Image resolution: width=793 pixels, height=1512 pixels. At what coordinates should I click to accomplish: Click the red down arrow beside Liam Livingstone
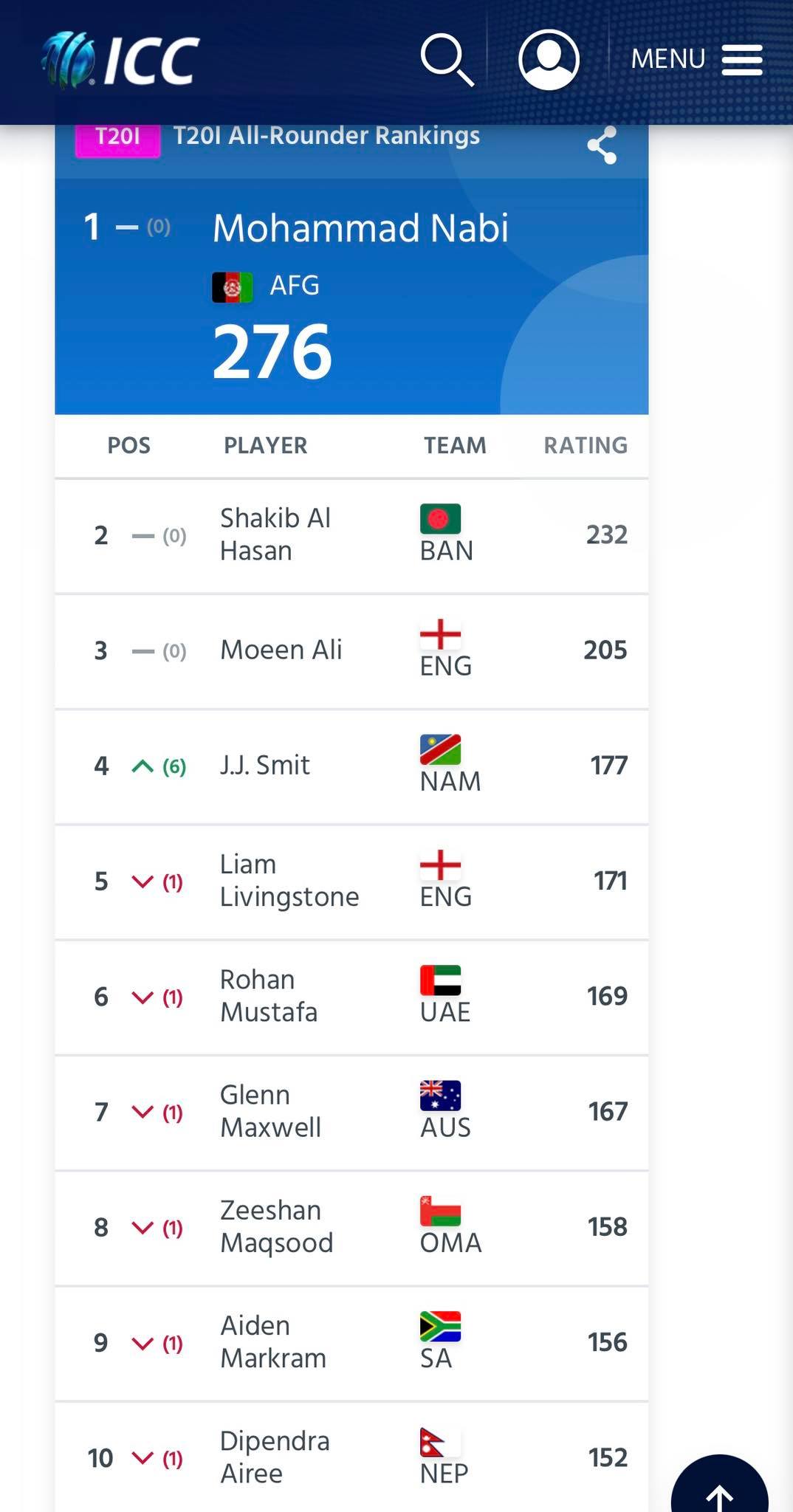(x=143, y=882)
